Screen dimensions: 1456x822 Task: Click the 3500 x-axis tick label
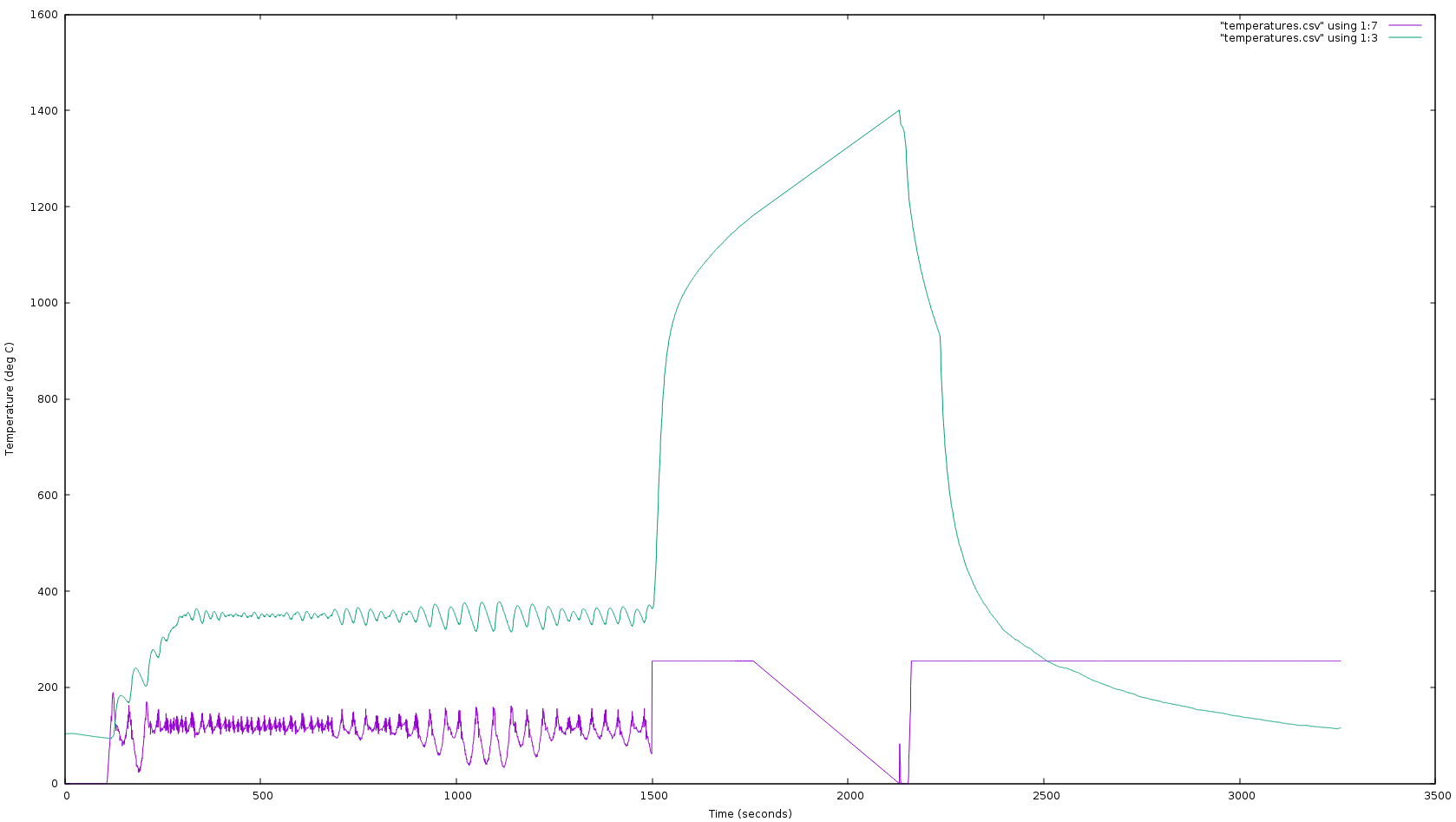pyautogui.click(x=1436, y=796)
